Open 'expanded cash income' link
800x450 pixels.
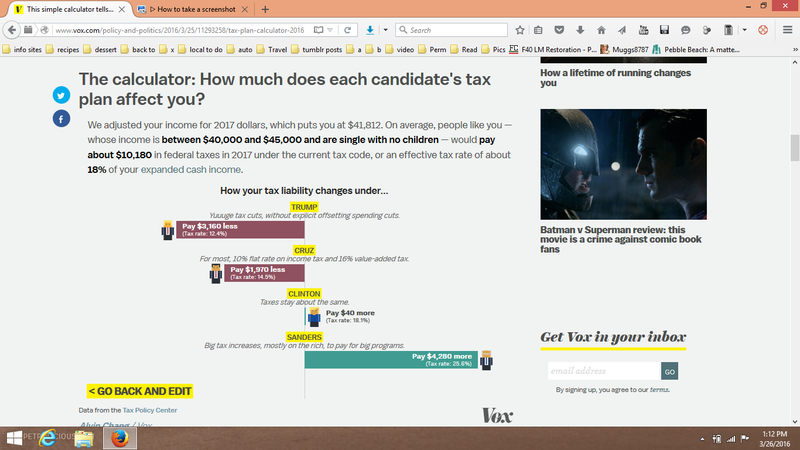point(190,169)
